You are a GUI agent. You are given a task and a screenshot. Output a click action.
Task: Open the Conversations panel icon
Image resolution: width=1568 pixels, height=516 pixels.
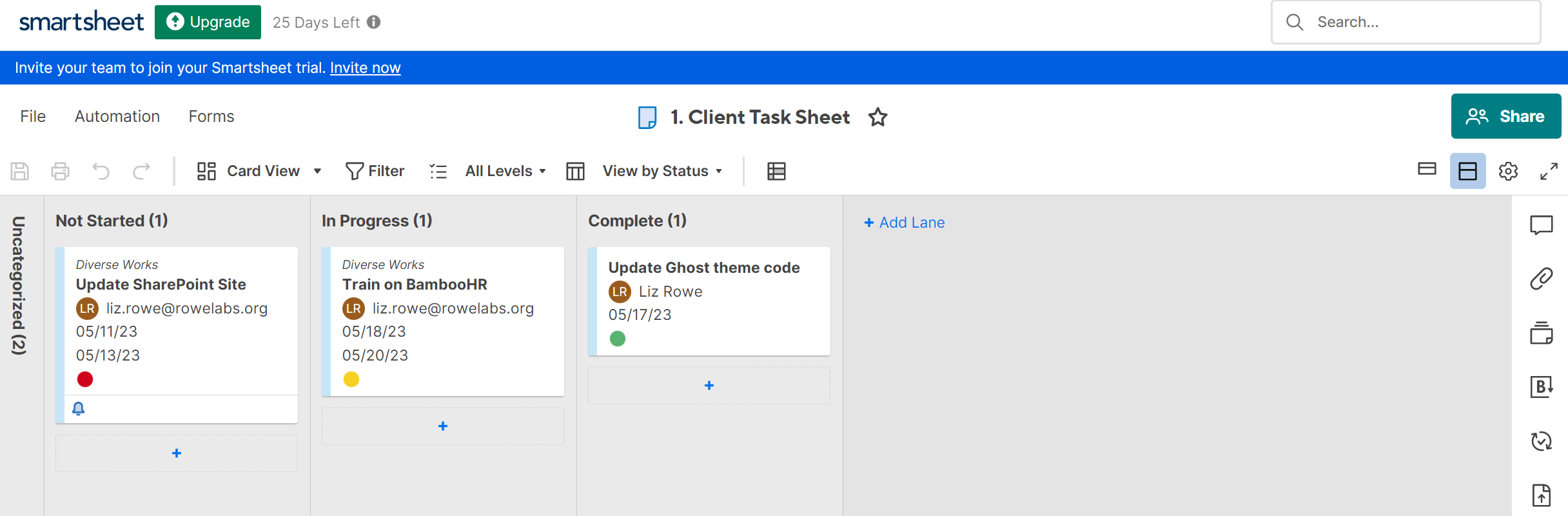click(x=1542, y=225)
